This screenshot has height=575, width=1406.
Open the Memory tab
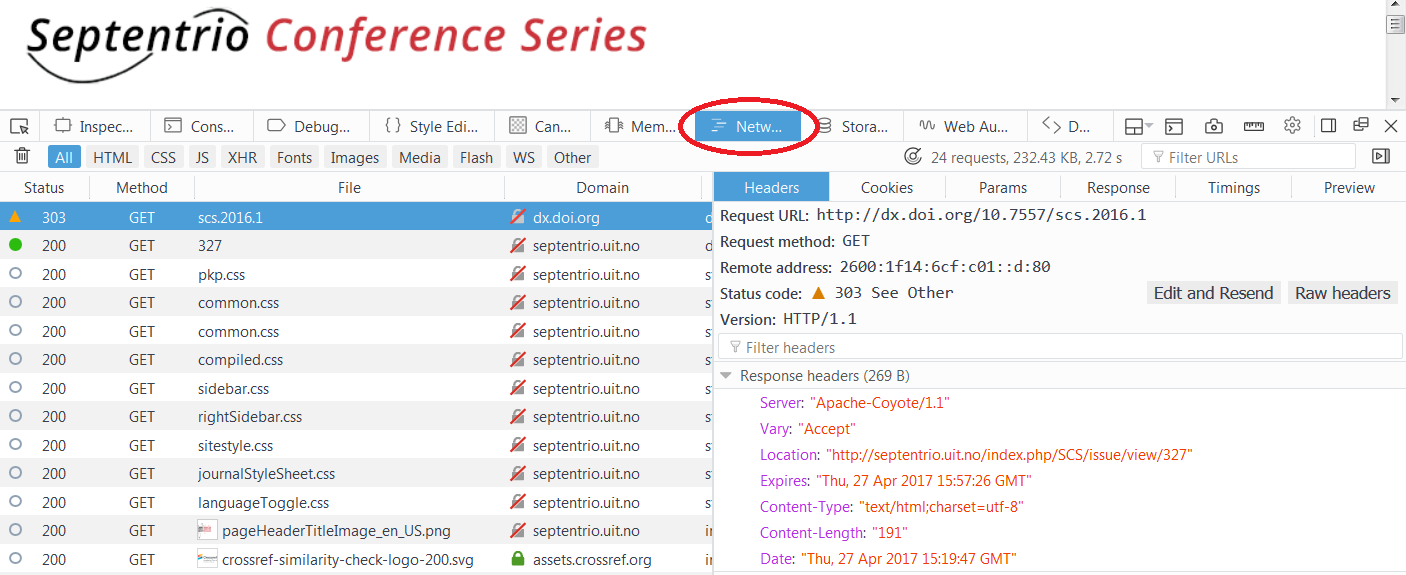pyautogui.click(x=641, y=126)
